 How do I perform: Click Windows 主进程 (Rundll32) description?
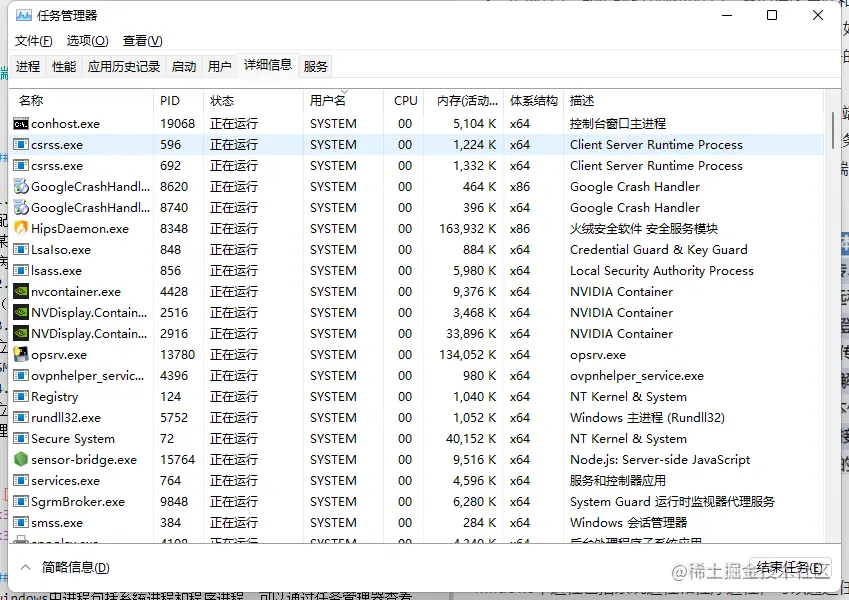click(x=648, y=418)
